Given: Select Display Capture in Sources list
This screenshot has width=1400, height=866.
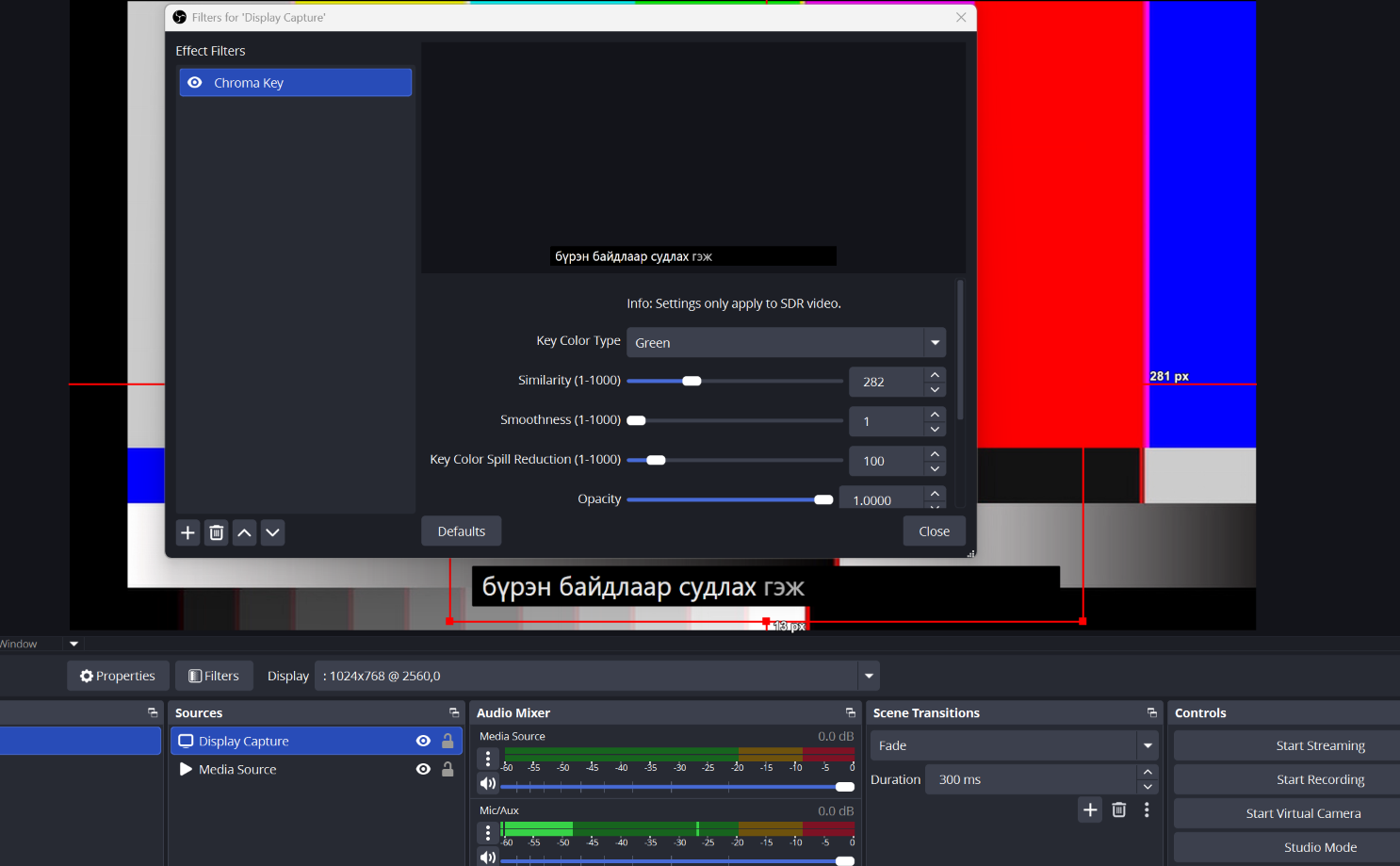Looking at the screenshot, I should tap(317, 742).
